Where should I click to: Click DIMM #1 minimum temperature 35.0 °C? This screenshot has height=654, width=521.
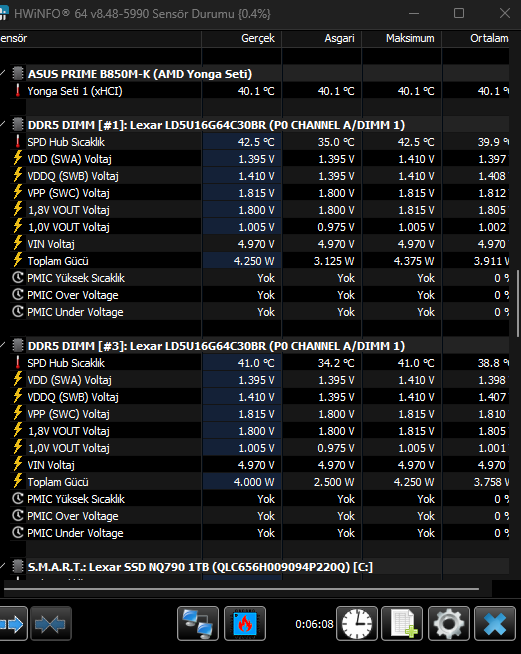[336, 142]
